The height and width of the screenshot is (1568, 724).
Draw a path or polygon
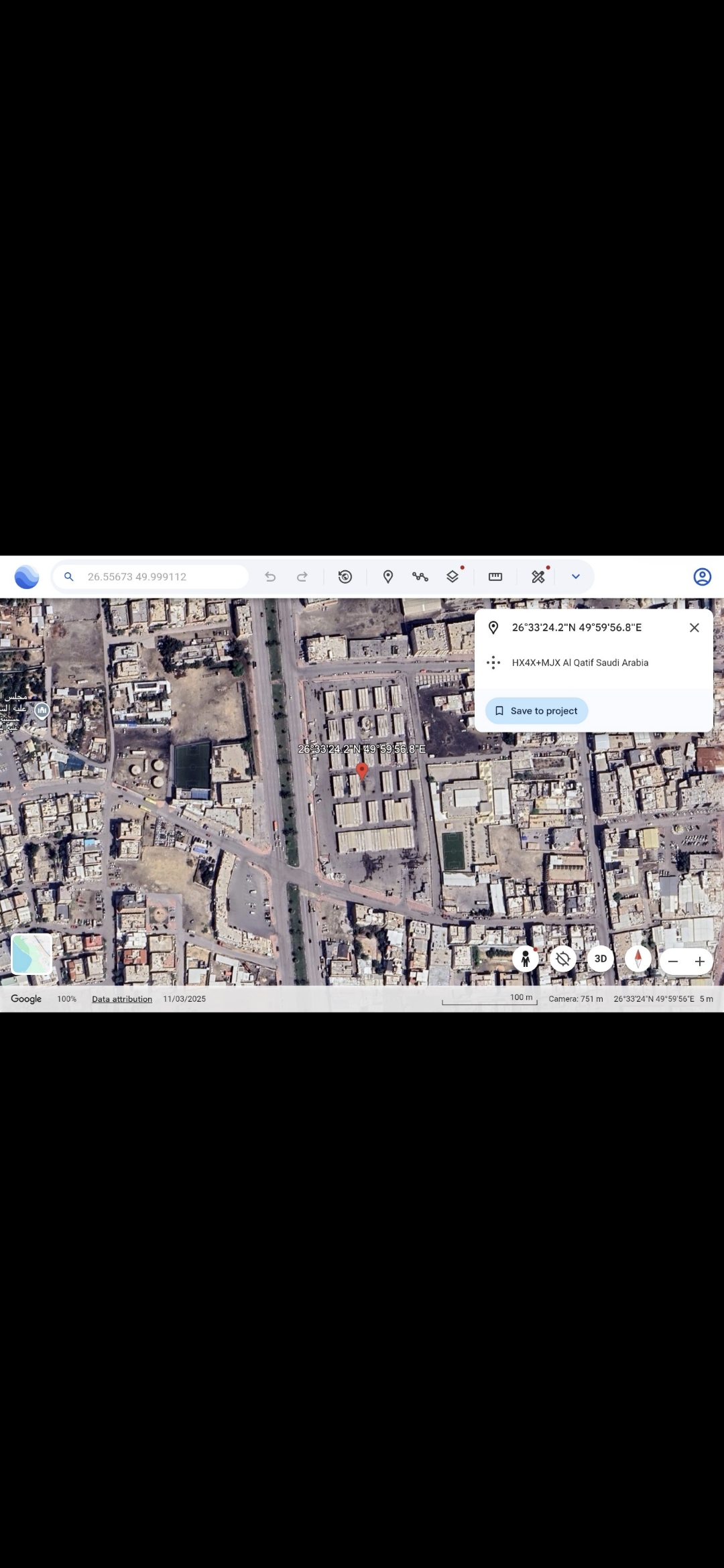click(x=420, y=577)
